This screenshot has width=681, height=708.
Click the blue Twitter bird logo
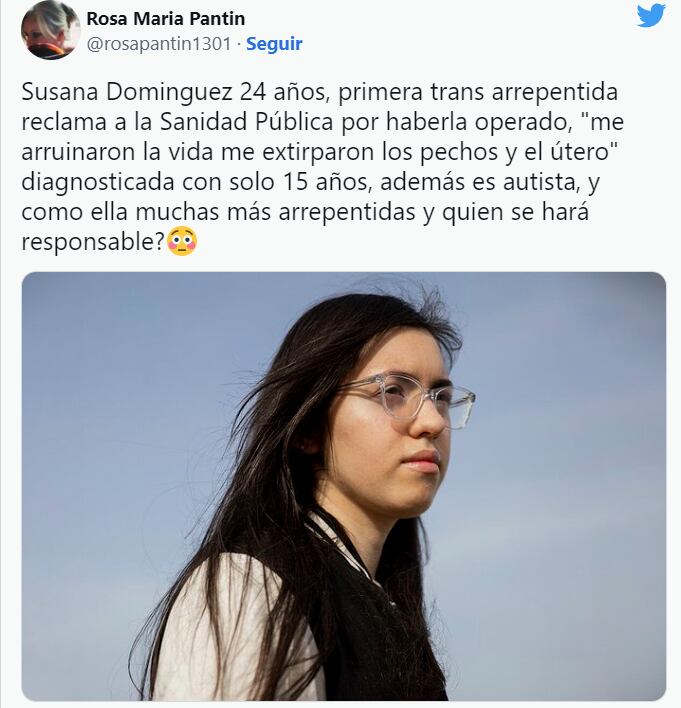pos(651,16)
